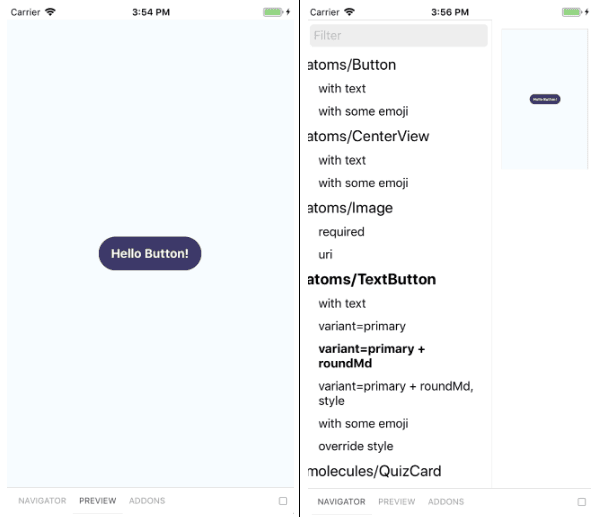Viewport: 599px width, 517px height.
Task: Toggle the checkbox in the left screen's bottom bar
Action: pos(283,501)
